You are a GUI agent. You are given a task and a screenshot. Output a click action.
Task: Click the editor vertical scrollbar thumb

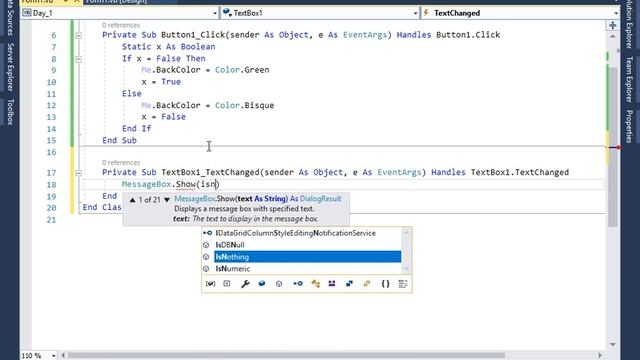pos(613,147)
